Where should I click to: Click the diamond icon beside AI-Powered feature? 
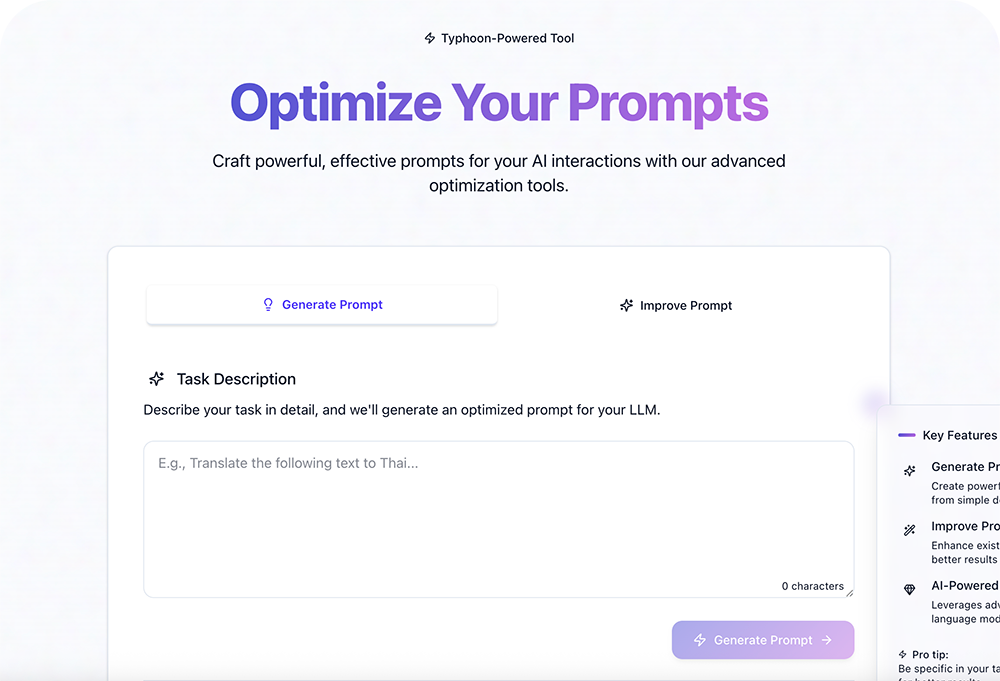pos(909,590)
